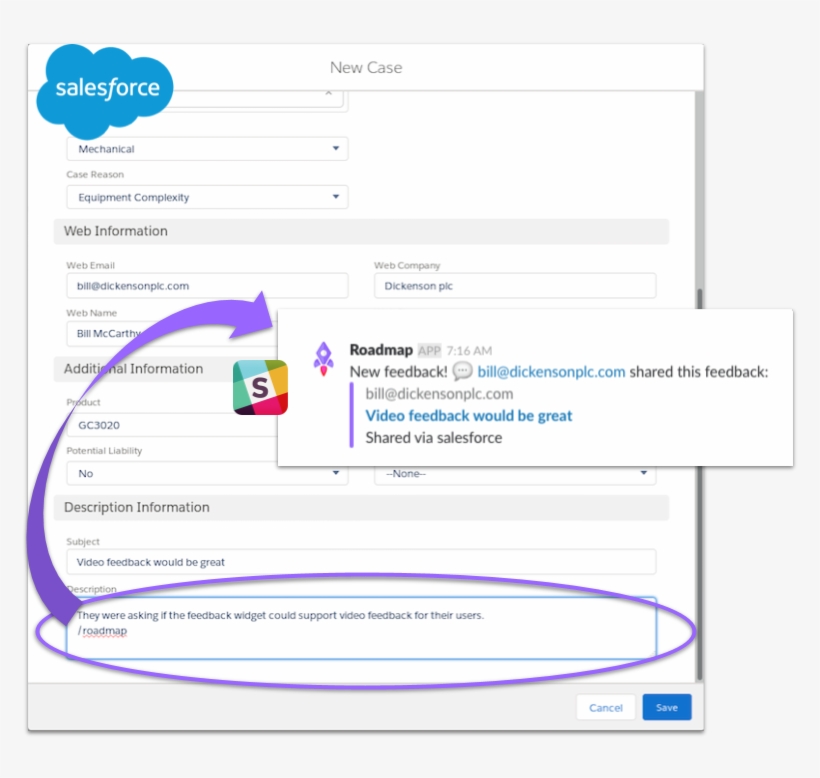Collapse the field using the chevron above Mechanical
The width and height of the screenshot is (820, 778).
pyautogui.click(x=329, y=92)
